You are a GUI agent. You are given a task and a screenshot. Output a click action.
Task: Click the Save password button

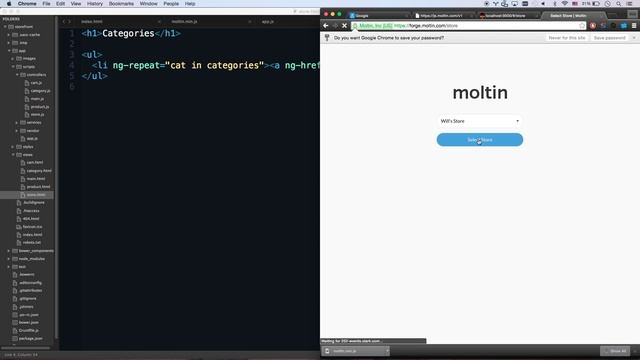tap(609, 38)
